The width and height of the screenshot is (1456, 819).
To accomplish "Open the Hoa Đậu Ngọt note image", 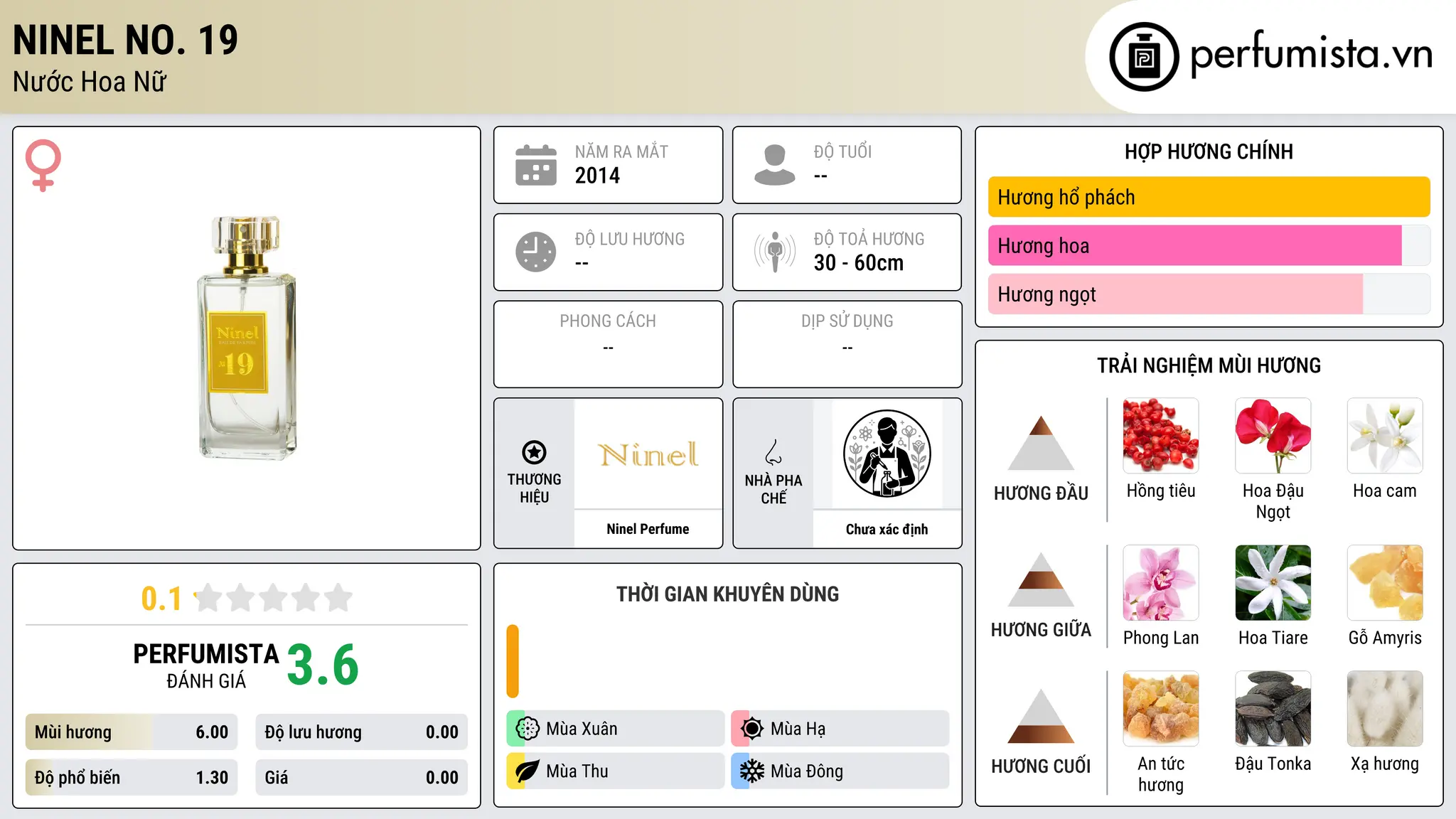I will (x=1273, y=436).
